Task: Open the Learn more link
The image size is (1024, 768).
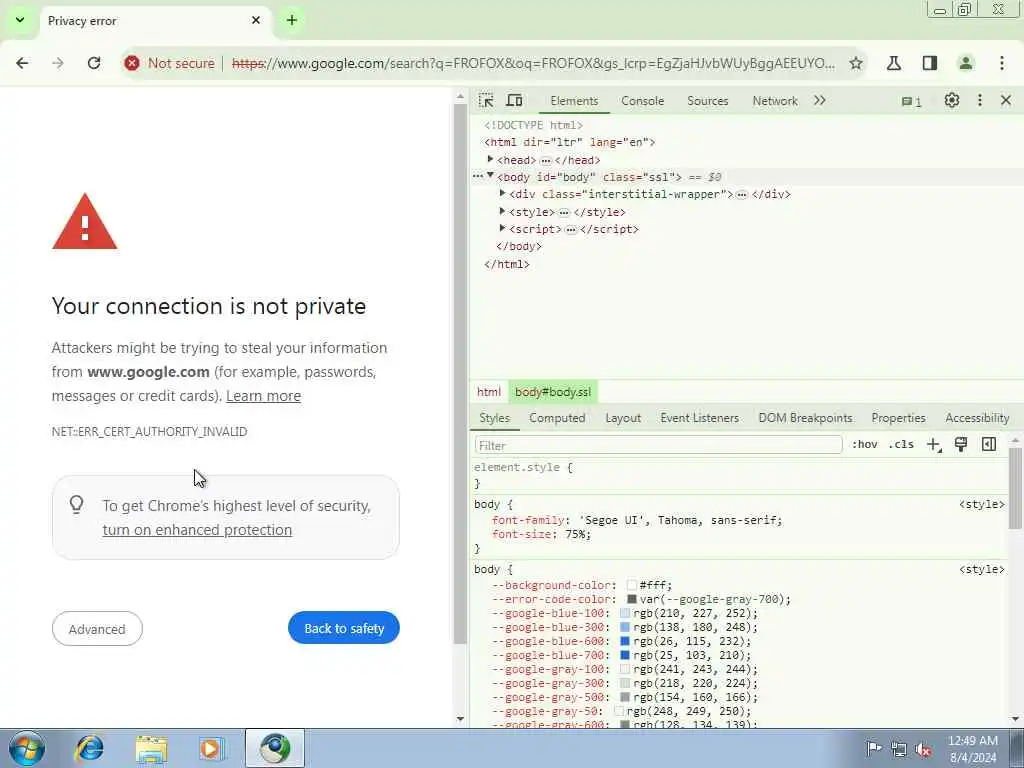Action: point(263,396)
